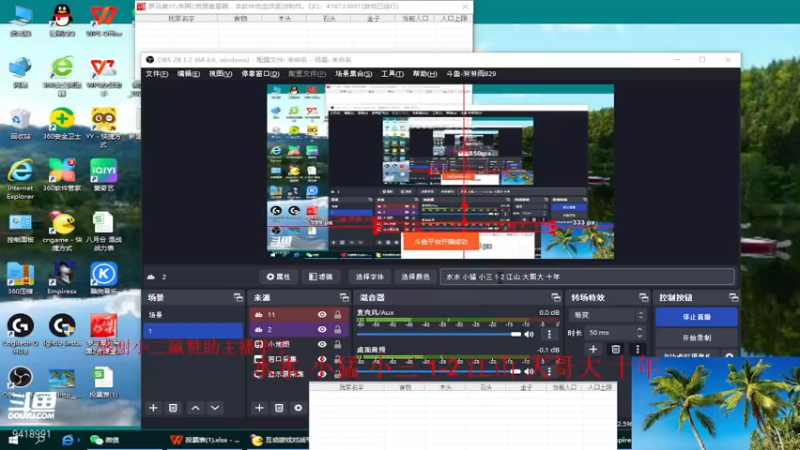Open iQIYI desktop icon

[104, 175]
